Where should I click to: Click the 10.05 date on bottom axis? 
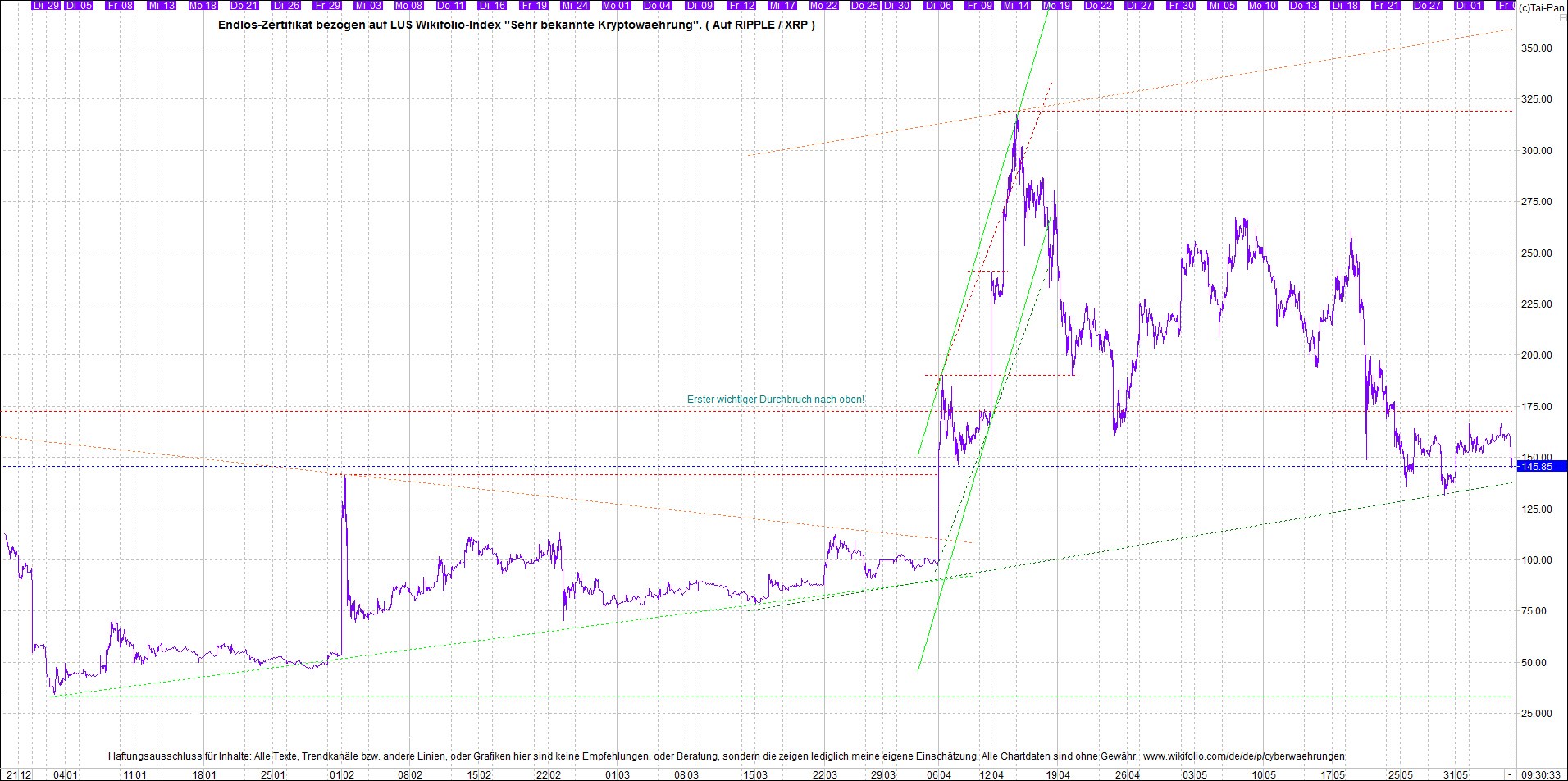1264,774
